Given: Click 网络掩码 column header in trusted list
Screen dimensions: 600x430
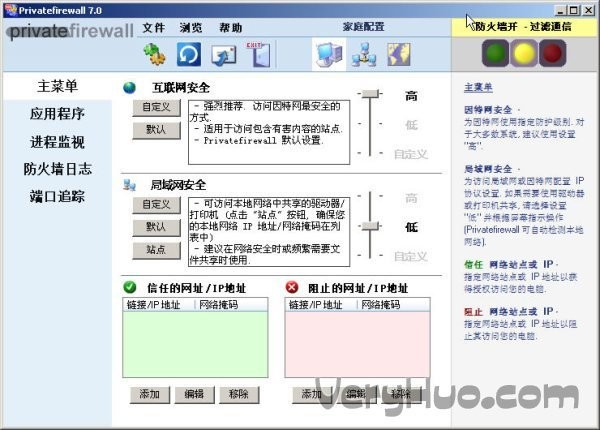Looking at the screenshot, I should [x=231, y=305].
